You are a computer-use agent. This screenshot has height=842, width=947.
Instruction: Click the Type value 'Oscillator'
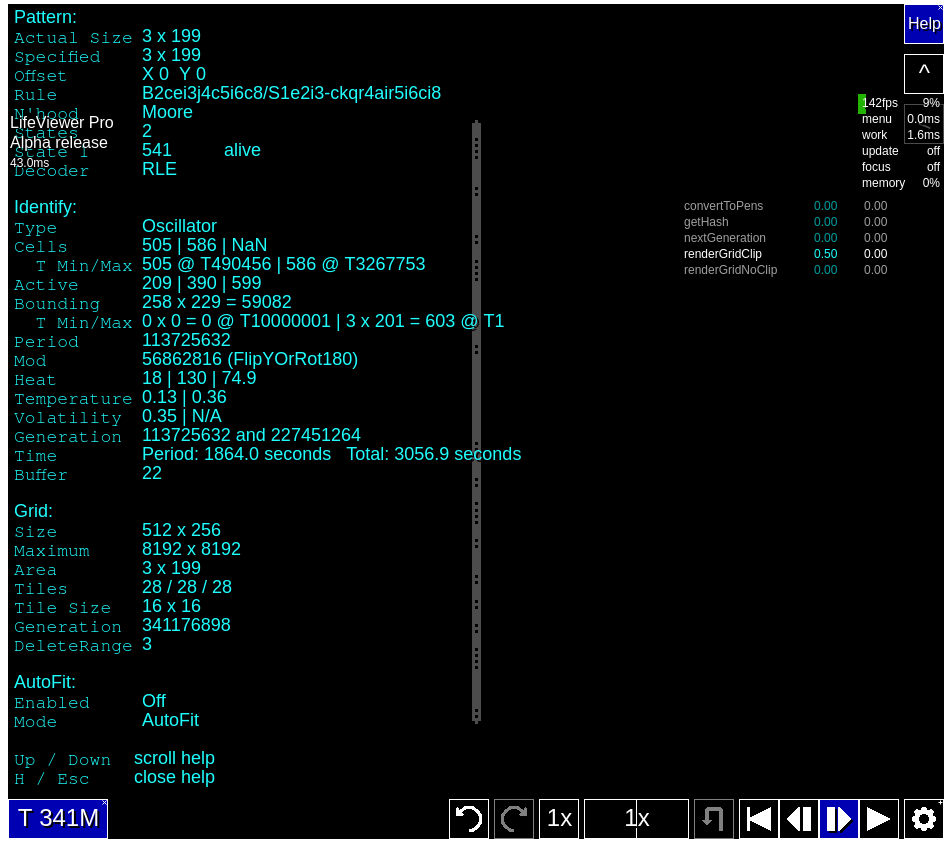pos(179,226)
